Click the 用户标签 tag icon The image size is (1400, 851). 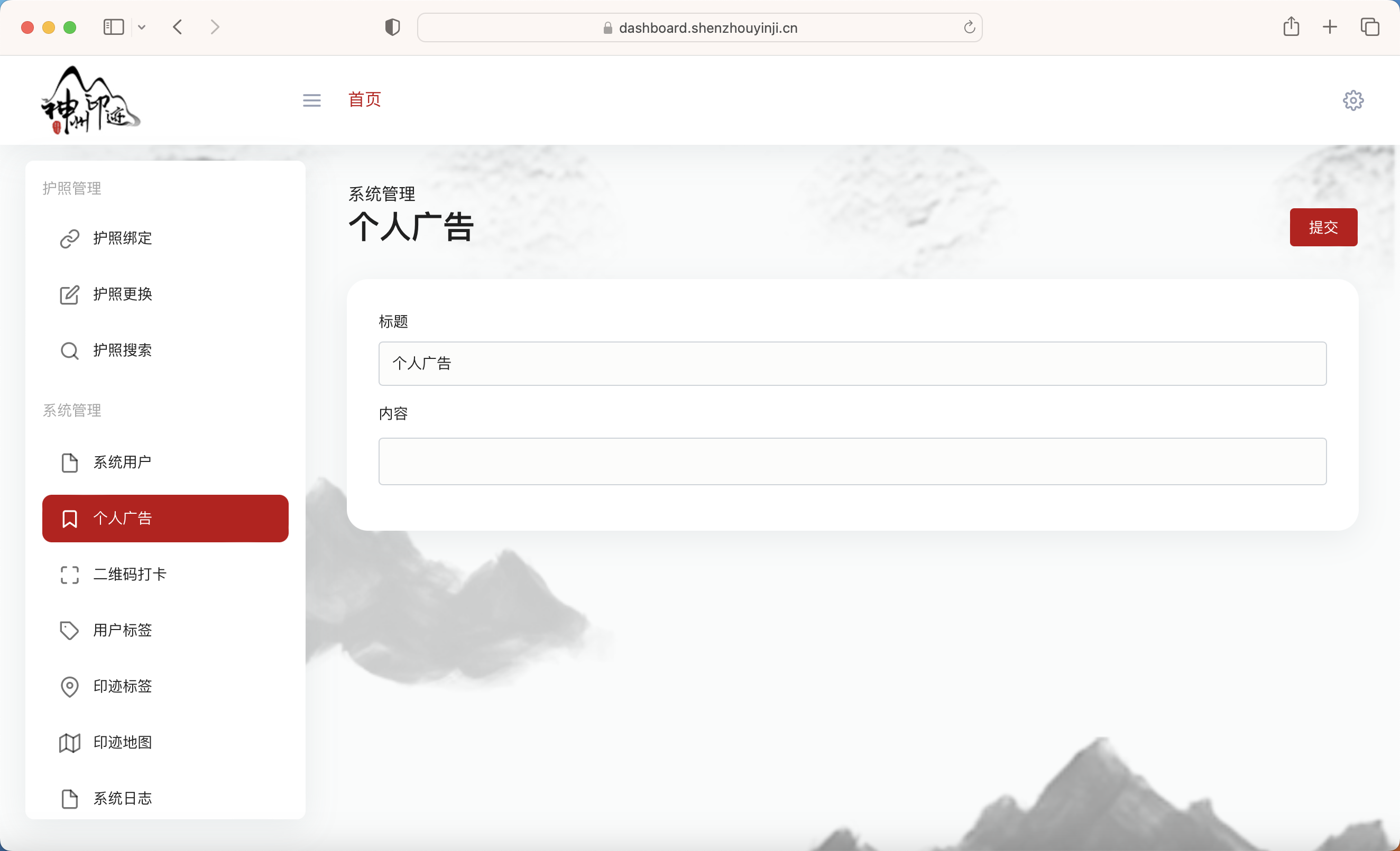pos(69,630)
